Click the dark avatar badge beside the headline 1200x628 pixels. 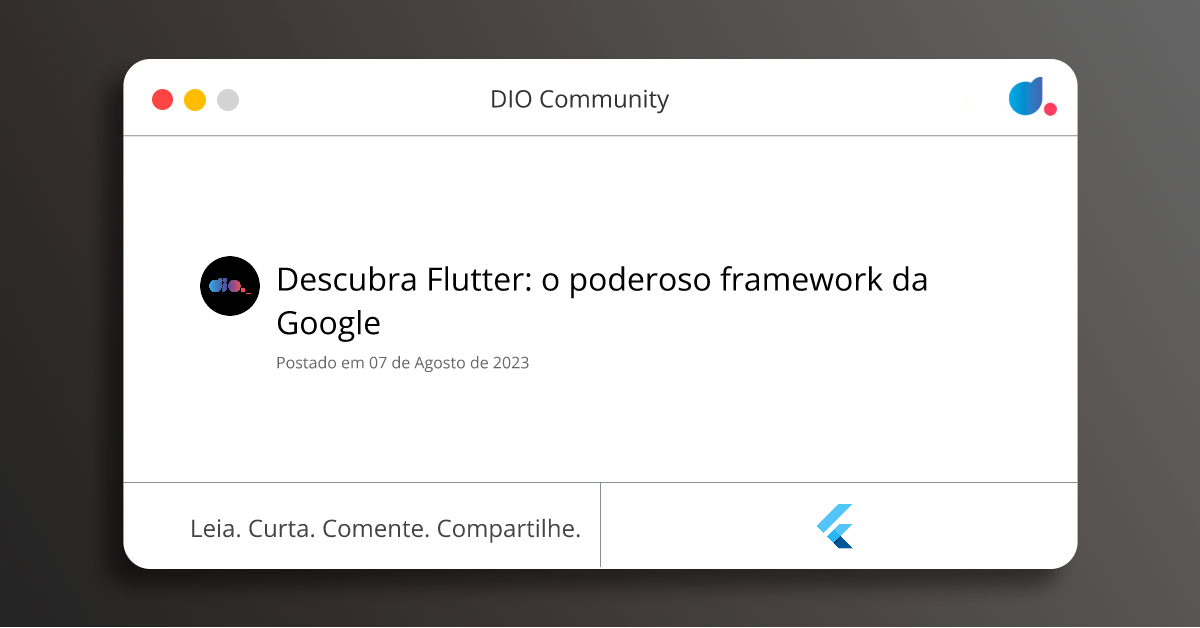(x=229, y=286)
